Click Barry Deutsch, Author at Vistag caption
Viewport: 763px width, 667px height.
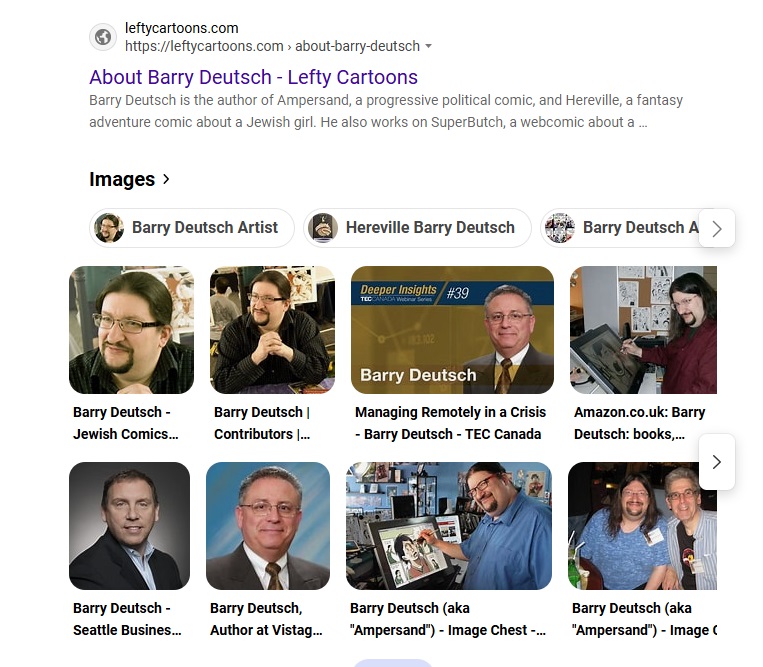(266, 619)
